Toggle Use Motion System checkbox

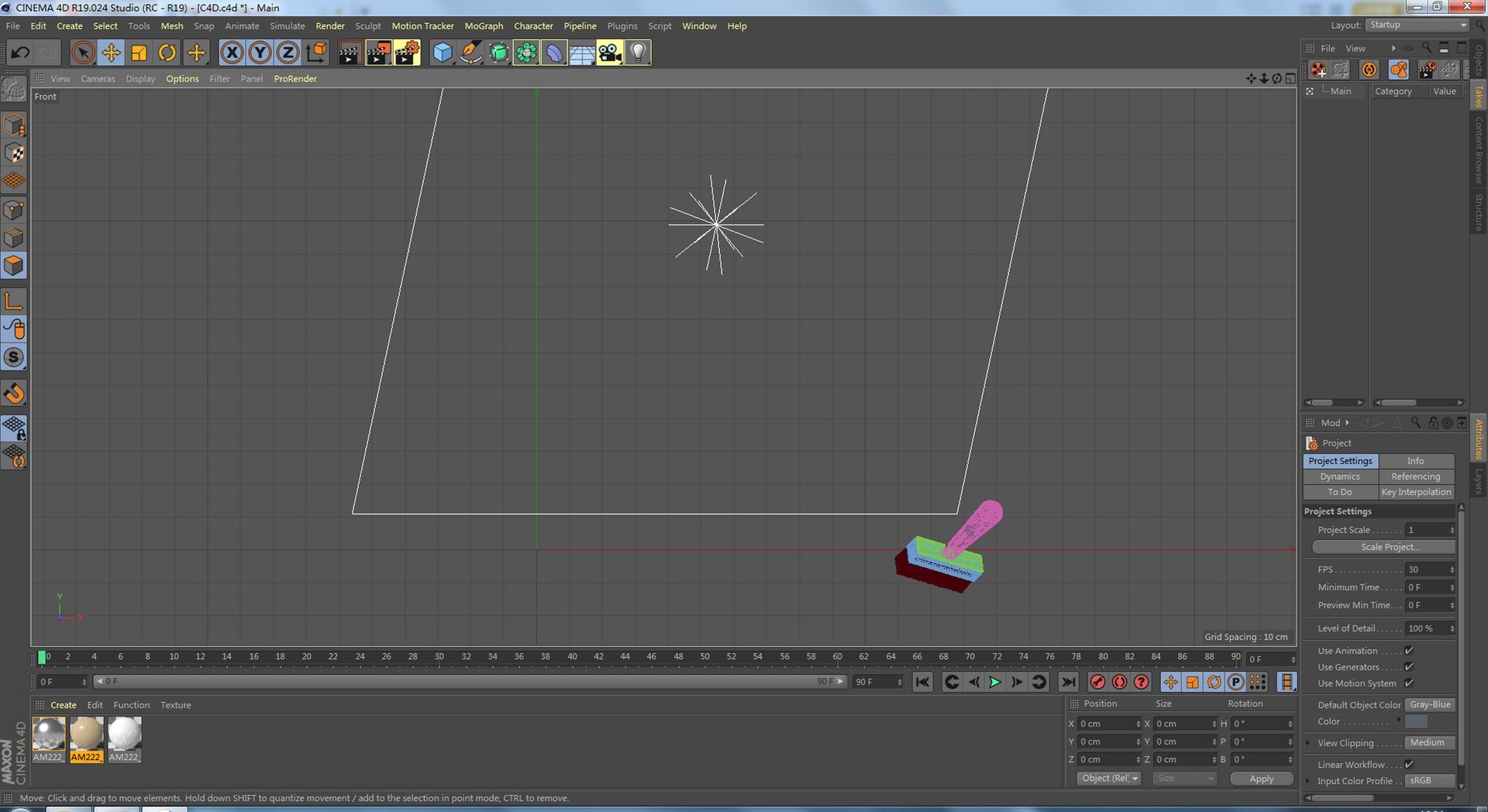click(x=1409, y=683)
